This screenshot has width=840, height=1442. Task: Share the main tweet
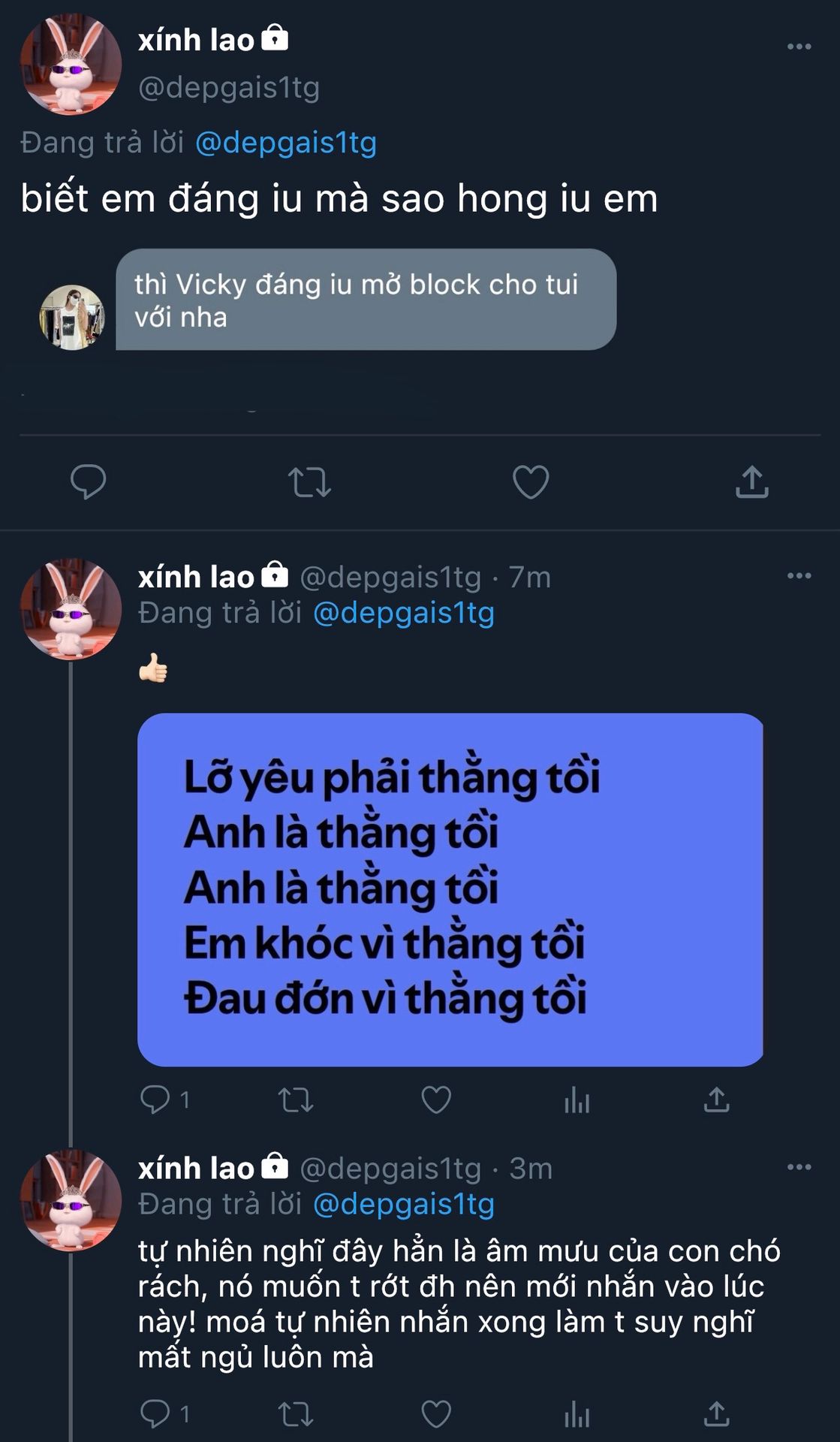(751, 482)
